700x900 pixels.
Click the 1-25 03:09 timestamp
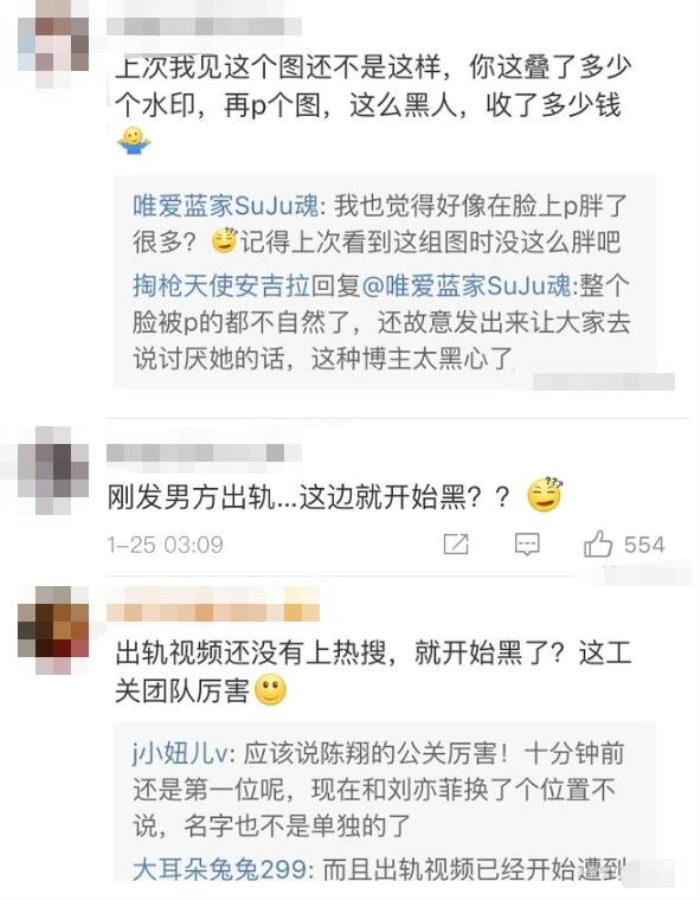pos(165,545)
